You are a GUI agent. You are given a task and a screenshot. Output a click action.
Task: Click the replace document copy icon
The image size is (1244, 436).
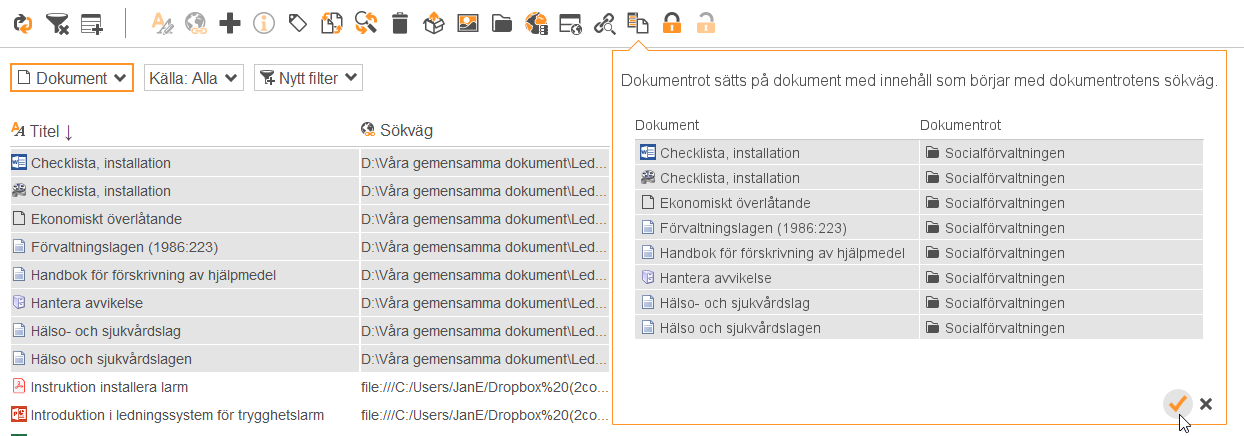[331, 23]
